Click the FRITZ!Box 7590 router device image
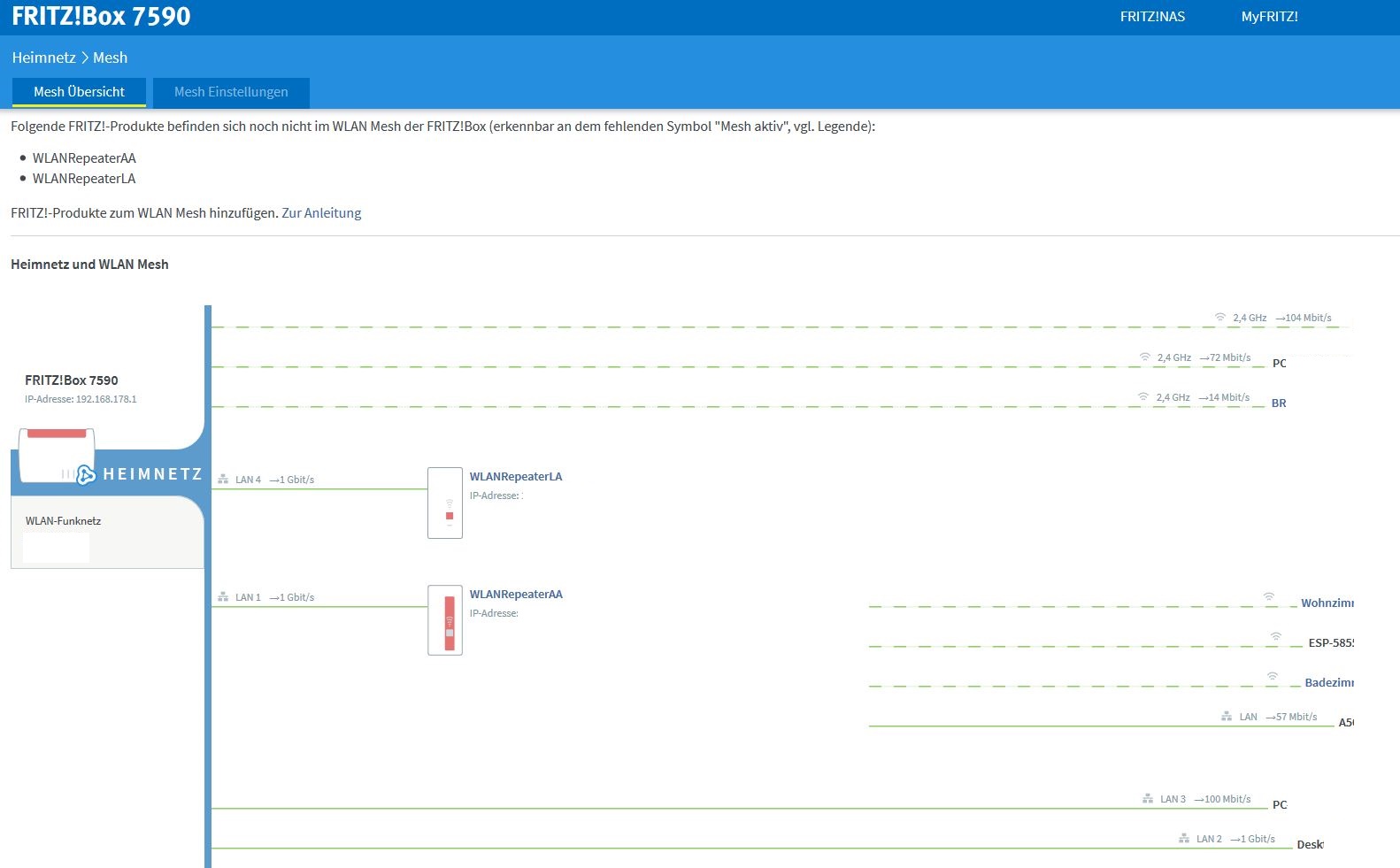This screenshot has height=868, width=1400. coord(57,456)
